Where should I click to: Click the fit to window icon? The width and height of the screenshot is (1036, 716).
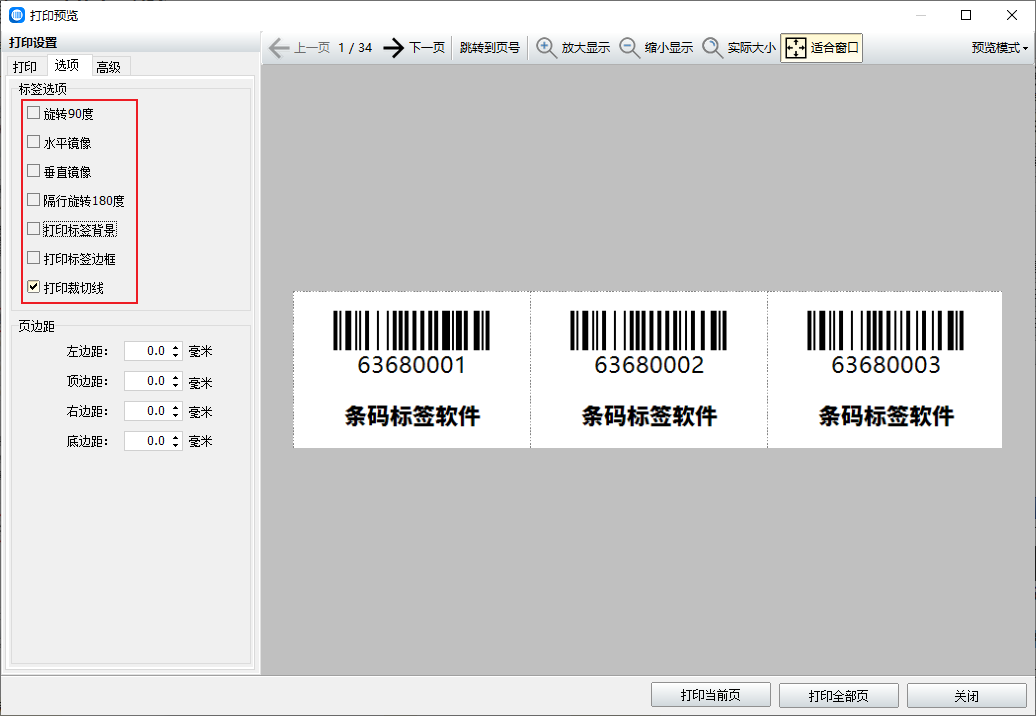point(796,48)
